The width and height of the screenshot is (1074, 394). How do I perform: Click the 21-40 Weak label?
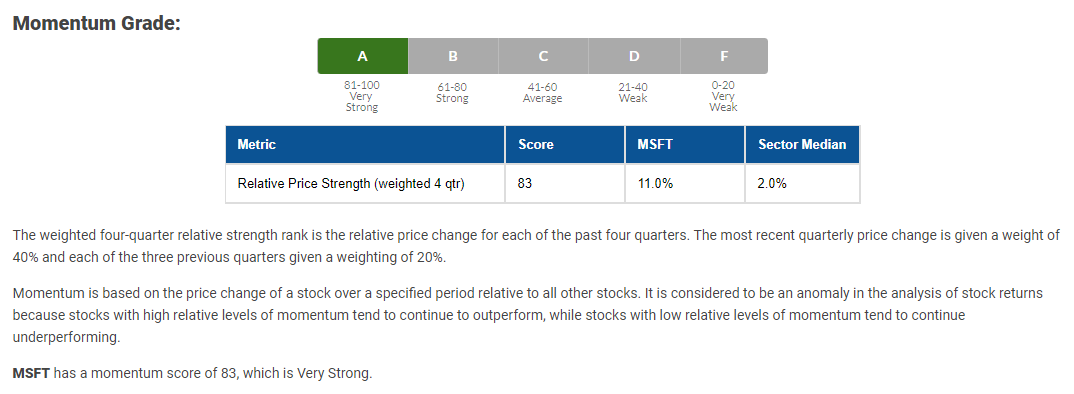coord(633,93)
